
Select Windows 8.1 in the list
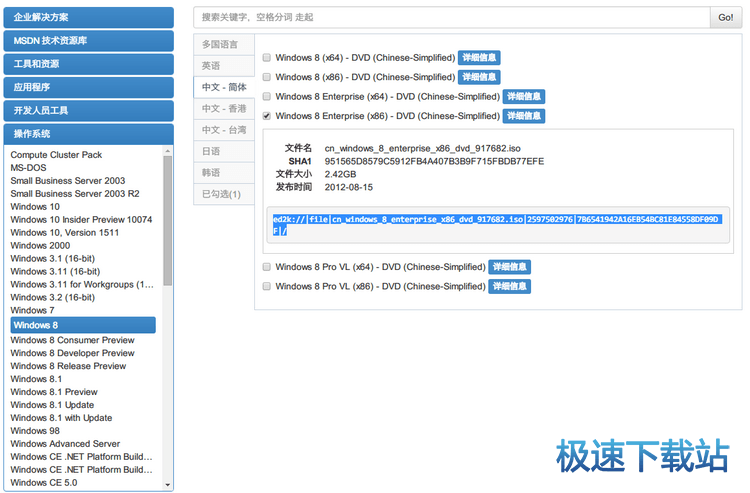(36, 379)
